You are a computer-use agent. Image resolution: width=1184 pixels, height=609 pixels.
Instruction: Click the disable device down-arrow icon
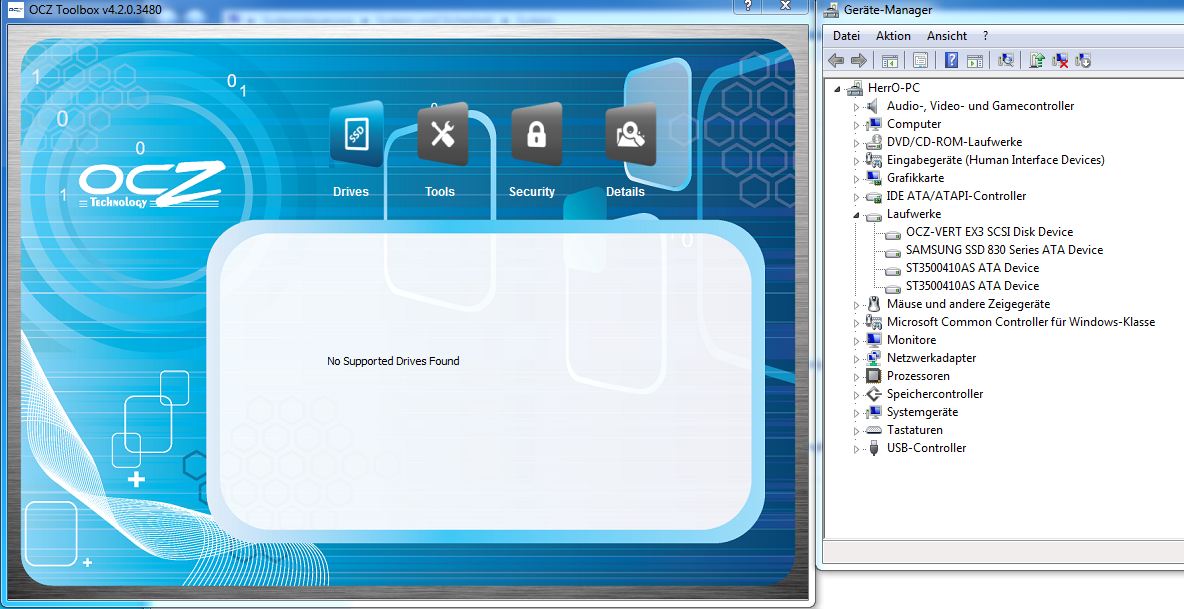pos(1083,60)
